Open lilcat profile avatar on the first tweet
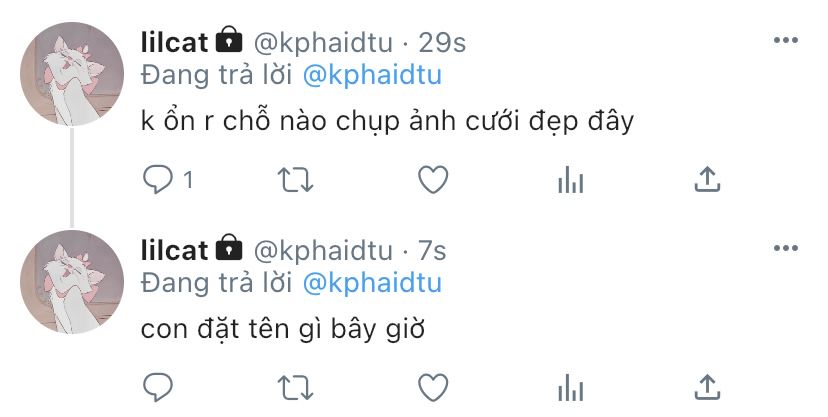Viewport: 828px width, 417px height. click(72, 74)
